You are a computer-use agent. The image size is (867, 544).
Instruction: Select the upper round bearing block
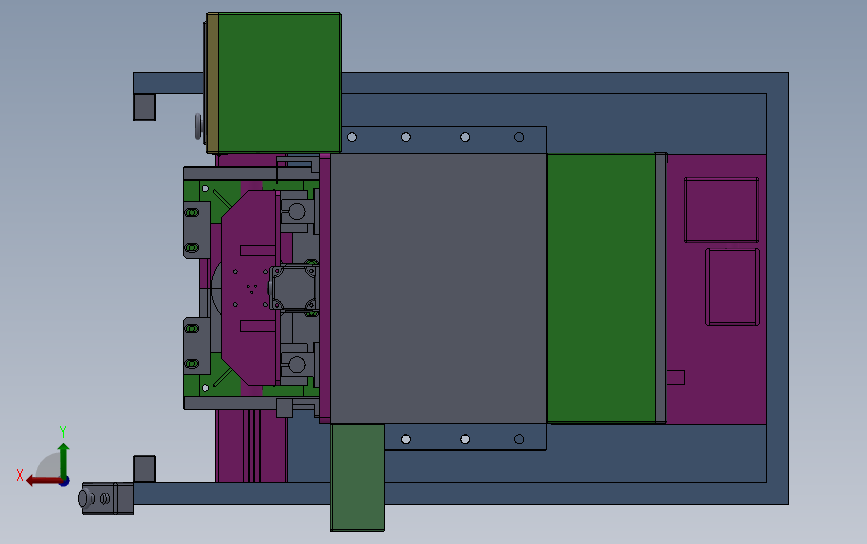(297, 211)
